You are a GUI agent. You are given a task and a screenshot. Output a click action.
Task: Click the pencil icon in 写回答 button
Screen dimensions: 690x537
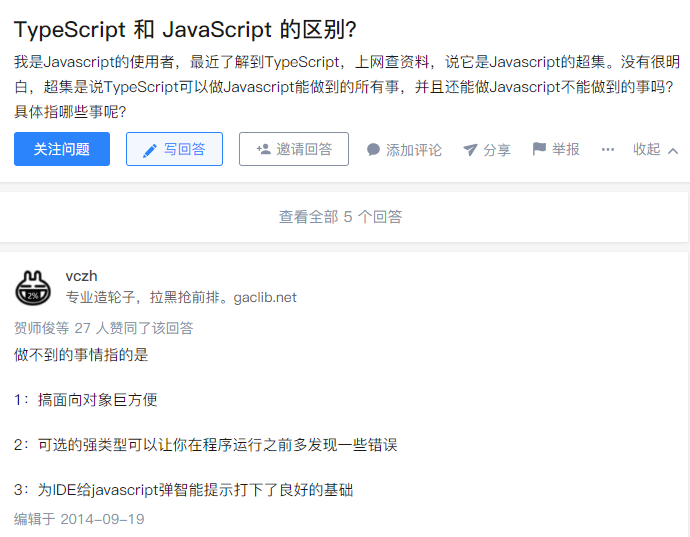click(x=150, y=151)
